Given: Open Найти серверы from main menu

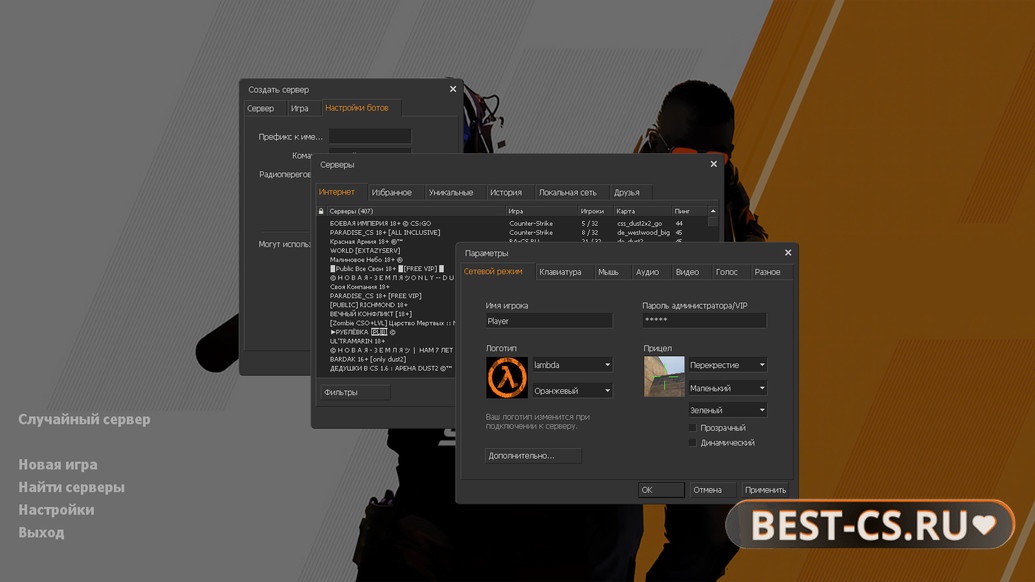Looking at the screenshot, I should (71, 487).
